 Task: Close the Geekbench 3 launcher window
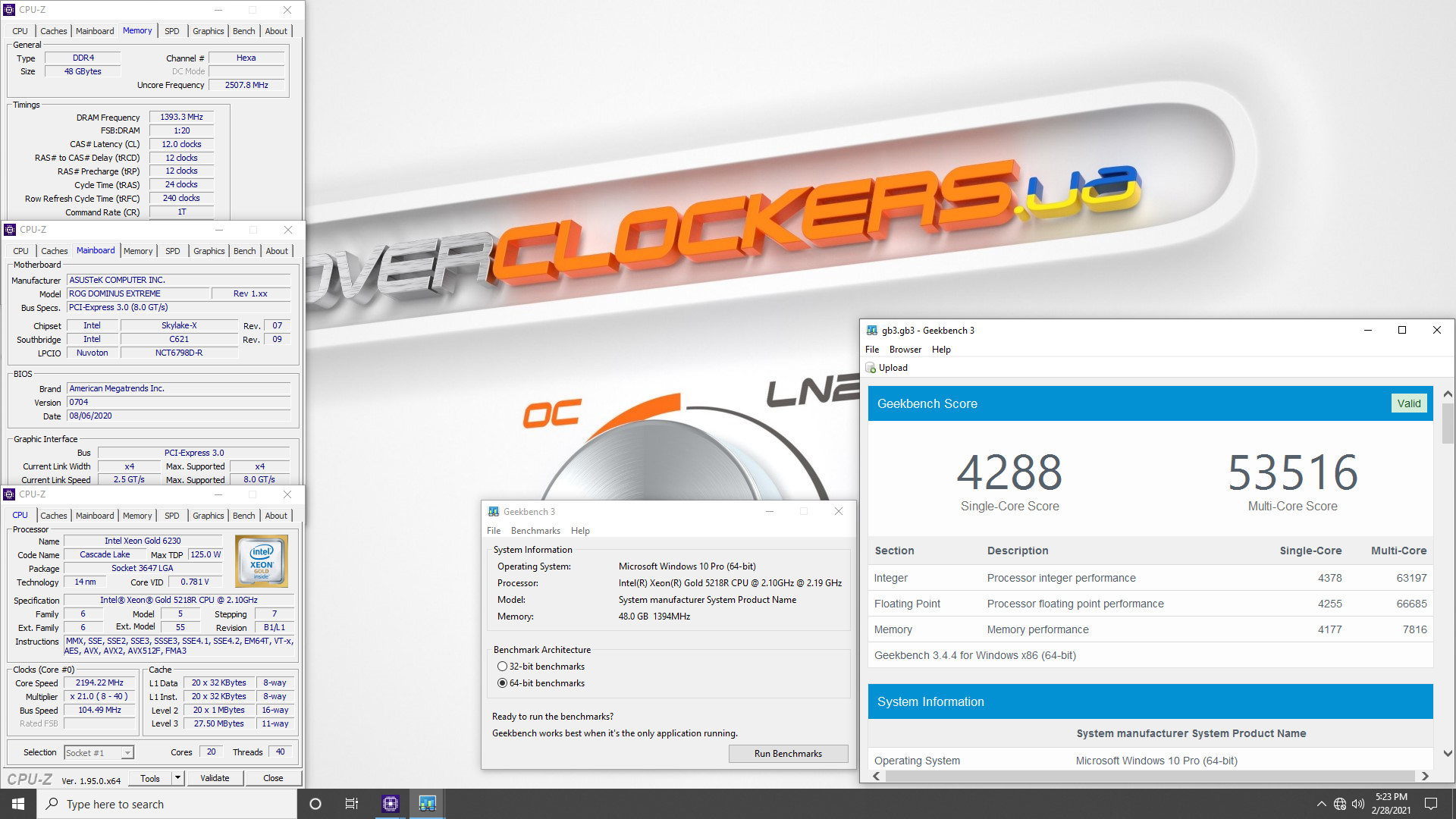pyautogui.click(x=839, y=511)
